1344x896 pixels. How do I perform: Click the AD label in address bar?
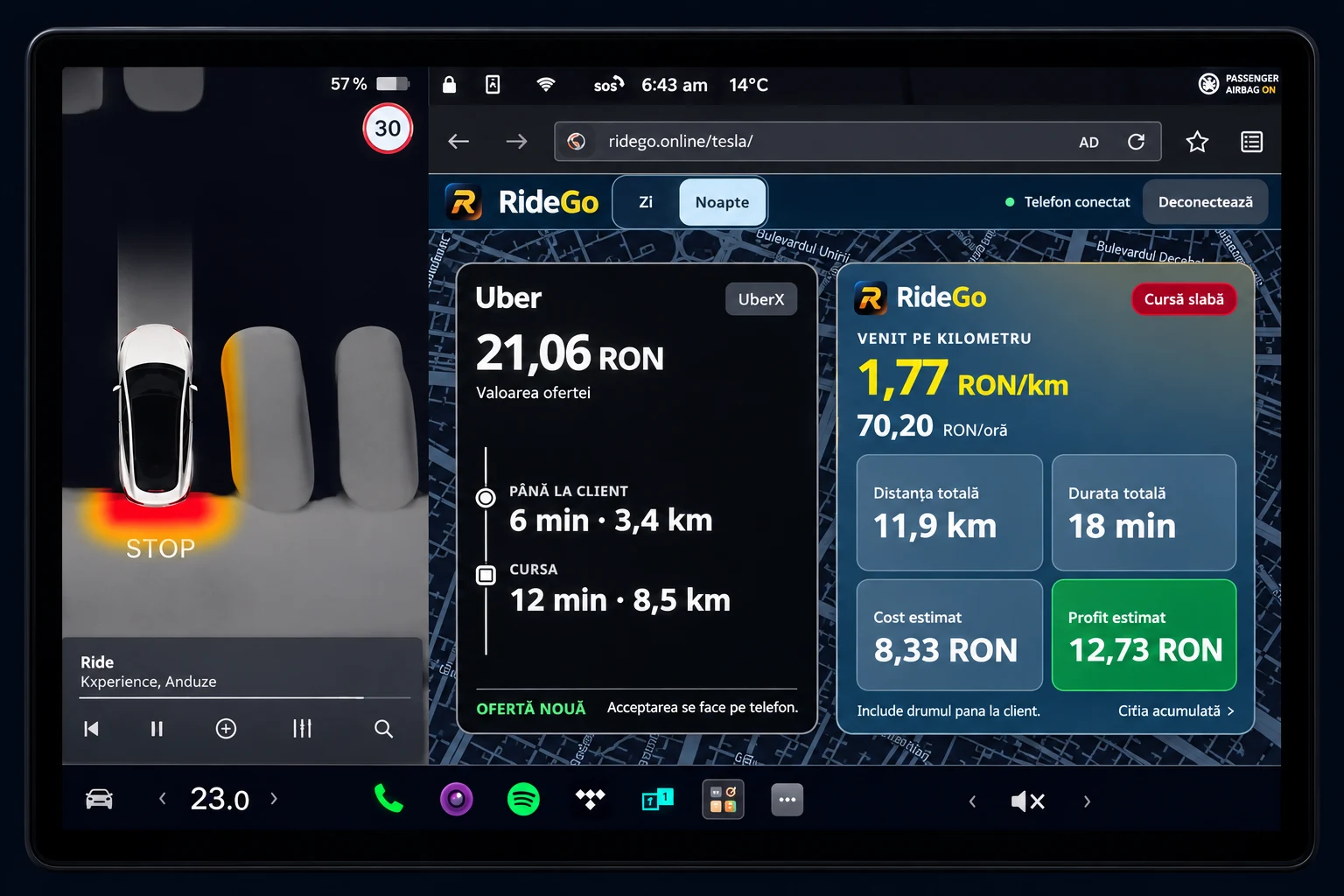(x=1088, y=143)
